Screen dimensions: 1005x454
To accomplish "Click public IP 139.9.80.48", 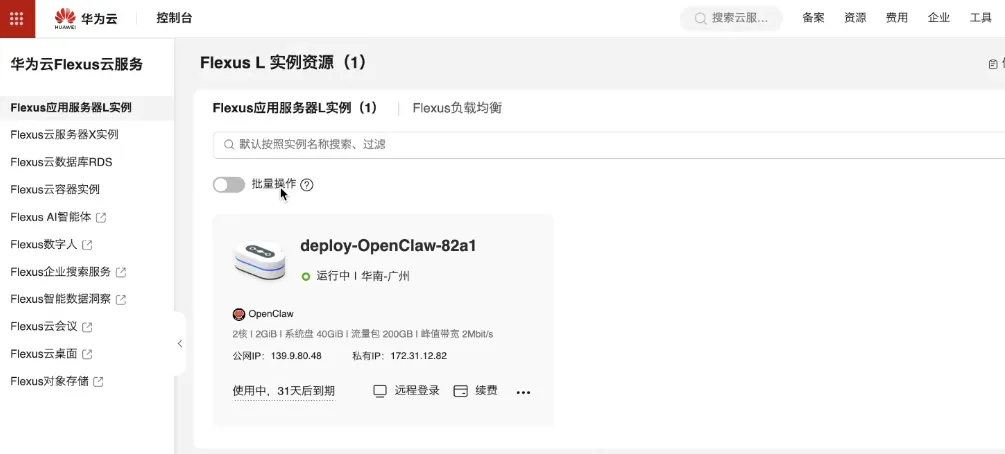I will click(x=296, y=356).
